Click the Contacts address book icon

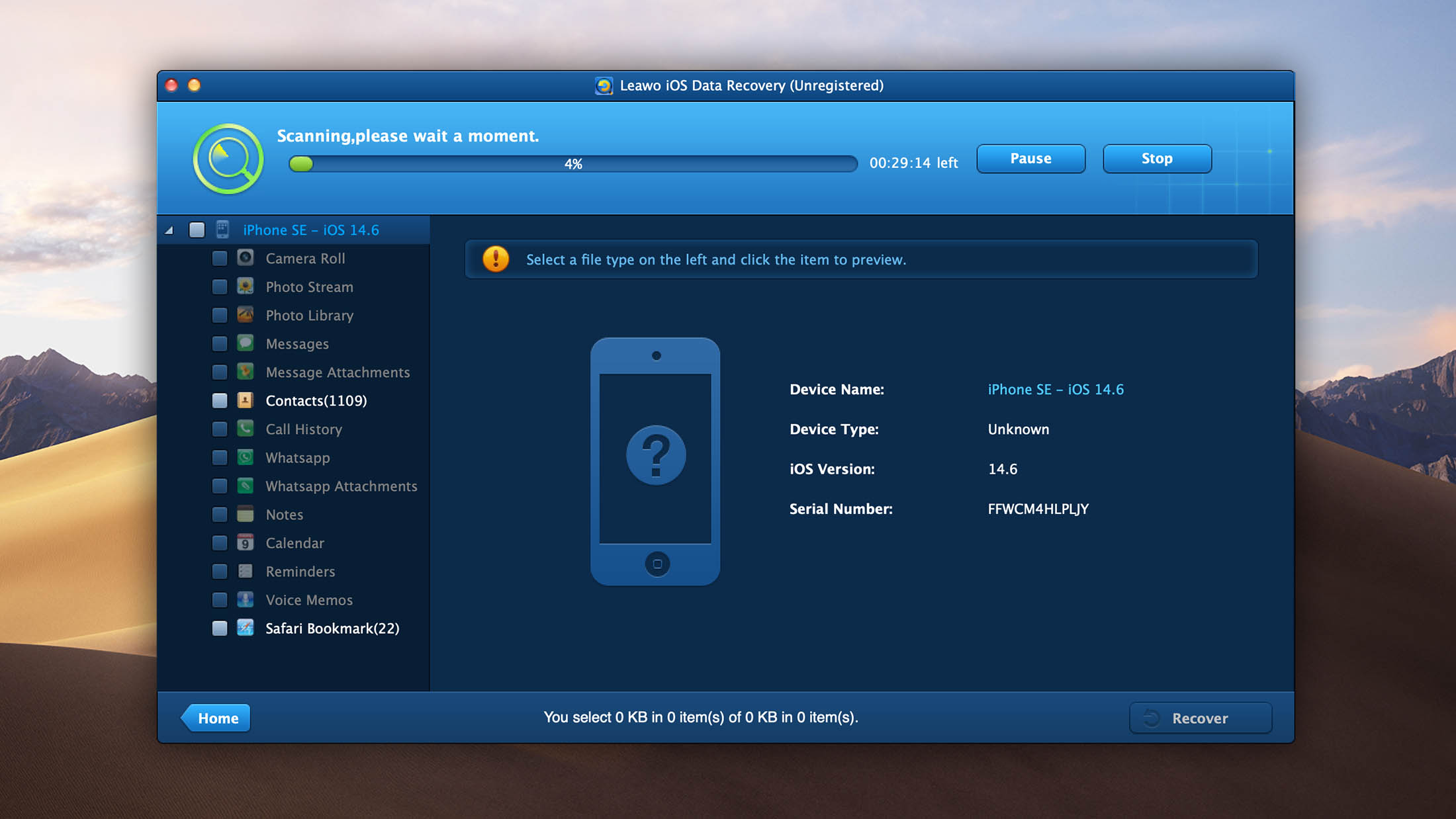point(245,400)
